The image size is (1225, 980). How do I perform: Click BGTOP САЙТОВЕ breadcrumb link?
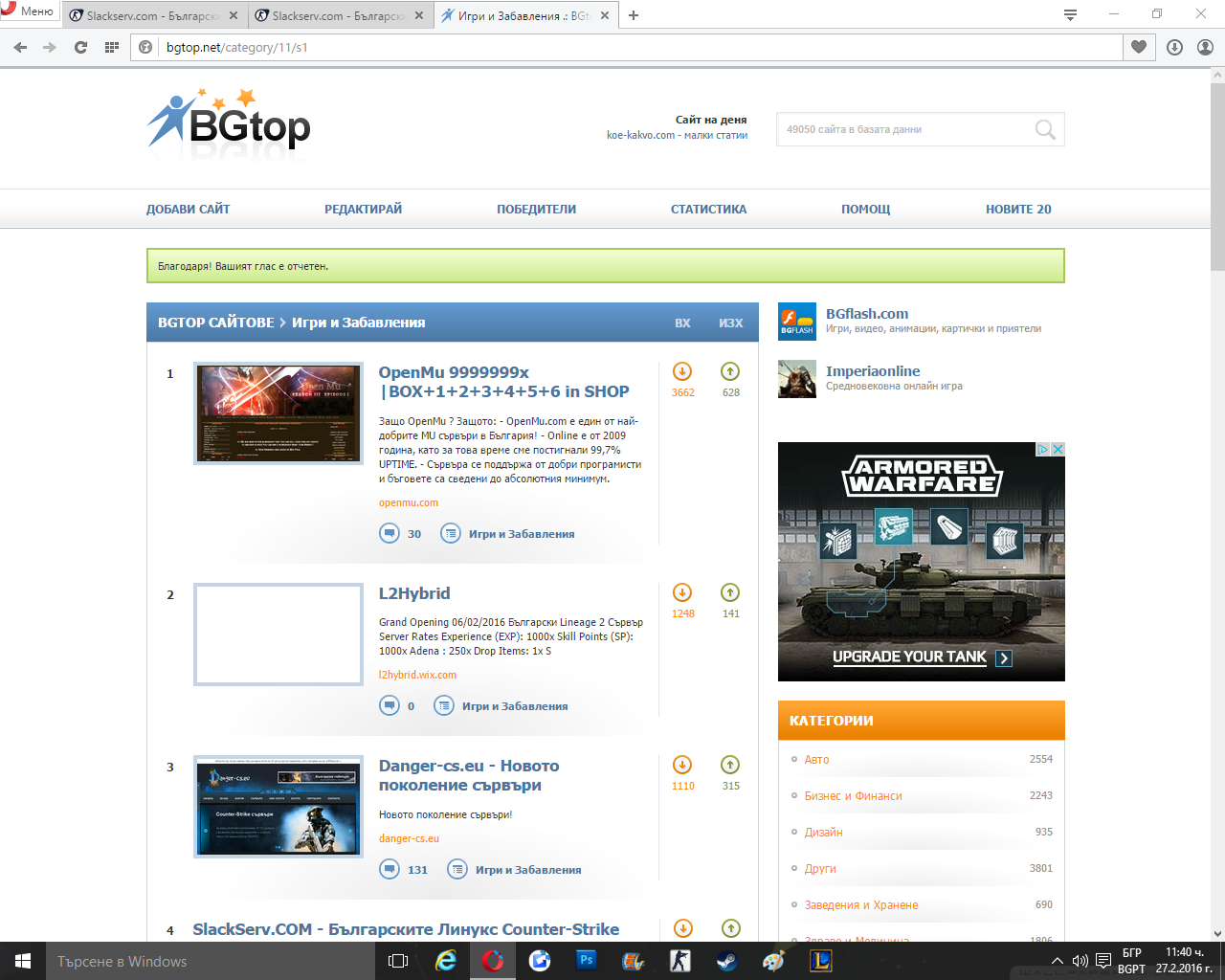[215, 323]
